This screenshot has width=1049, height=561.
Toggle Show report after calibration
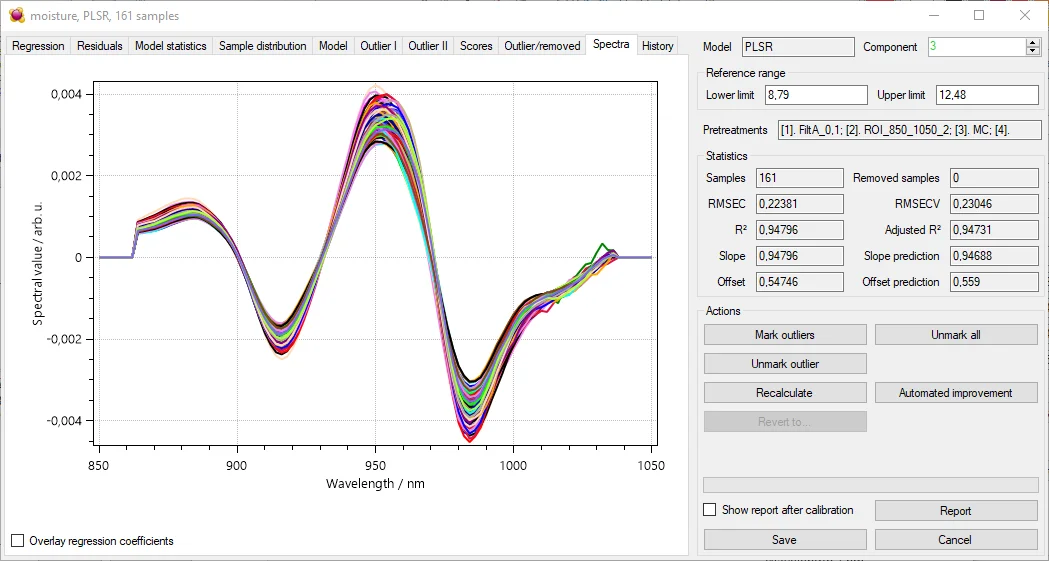click(710, 510)
